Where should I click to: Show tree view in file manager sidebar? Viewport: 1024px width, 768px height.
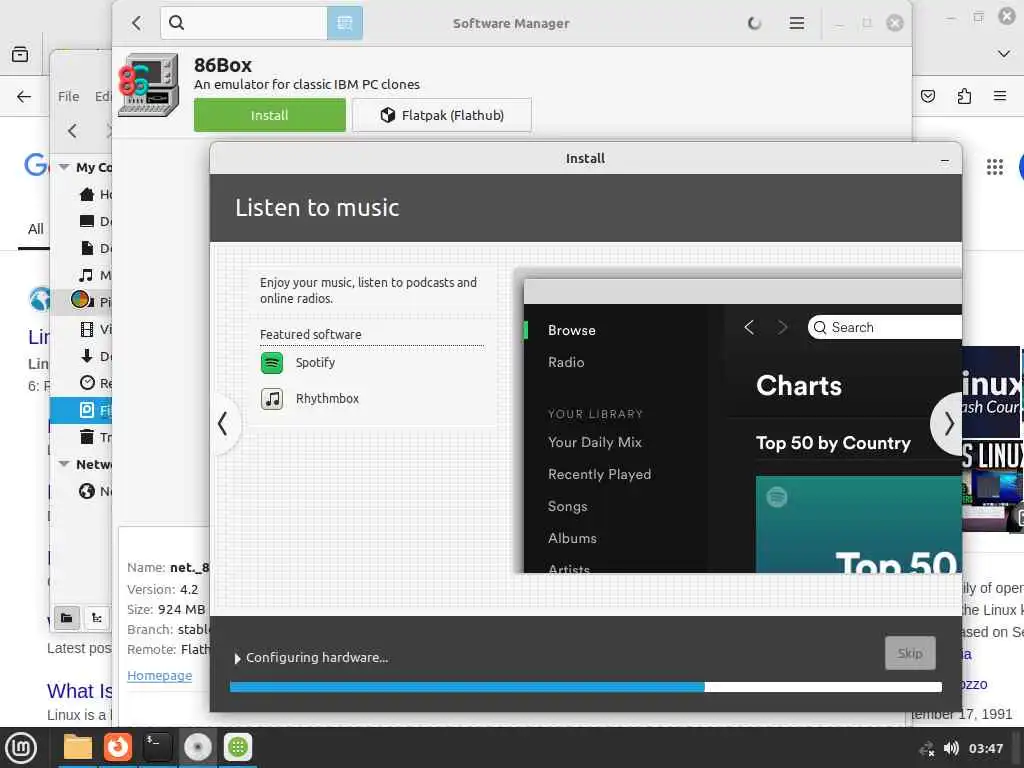[97, 618]
